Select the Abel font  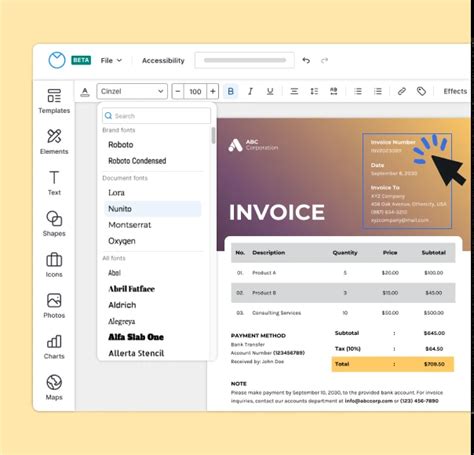click(114, 273)
